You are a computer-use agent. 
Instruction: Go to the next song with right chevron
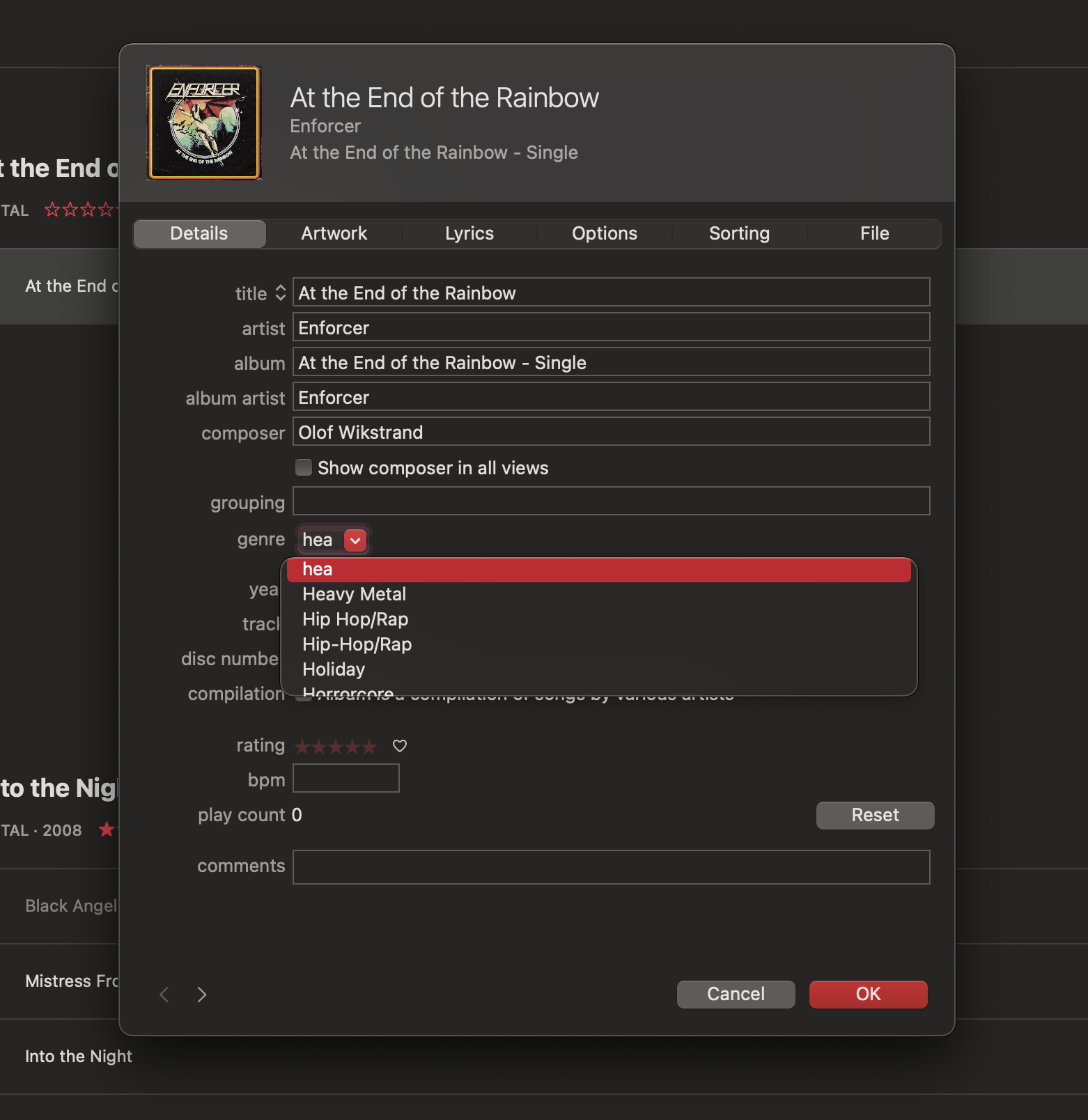[202, 995]
